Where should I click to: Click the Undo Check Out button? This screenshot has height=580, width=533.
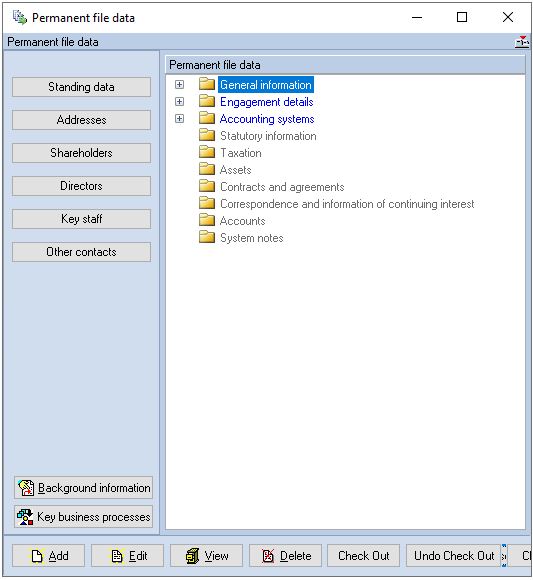click(x=453, y=556)
